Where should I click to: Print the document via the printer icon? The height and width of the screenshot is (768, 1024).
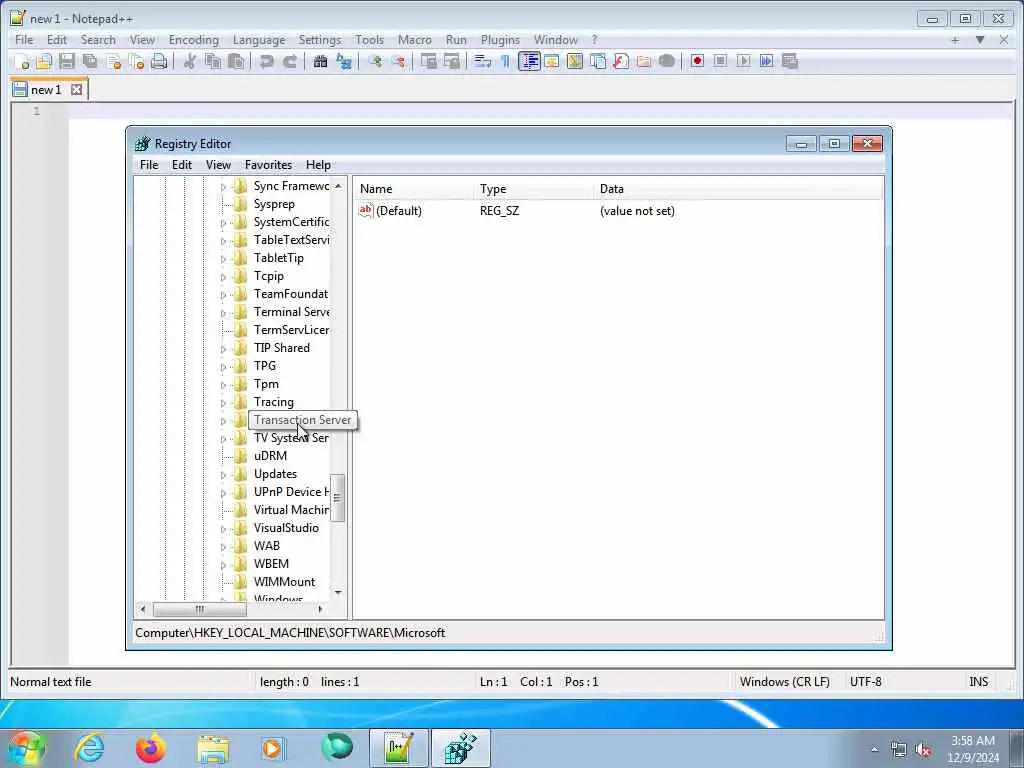coord(159,61)
